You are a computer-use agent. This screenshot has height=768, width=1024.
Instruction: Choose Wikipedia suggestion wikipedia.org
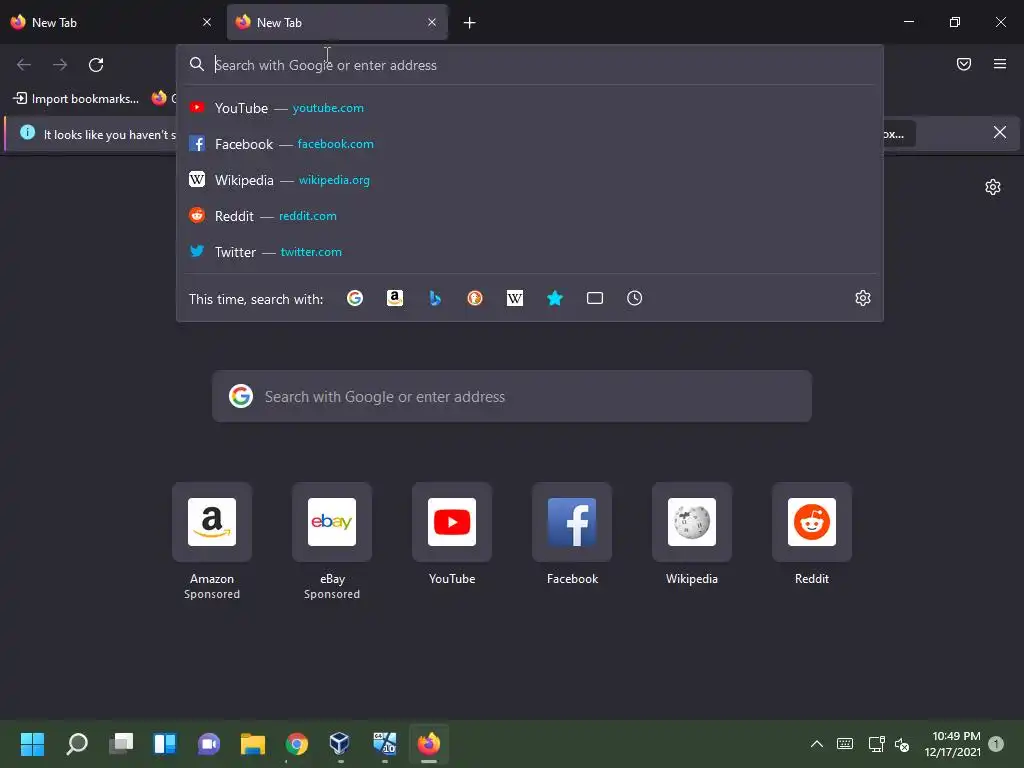click(530, 180)
